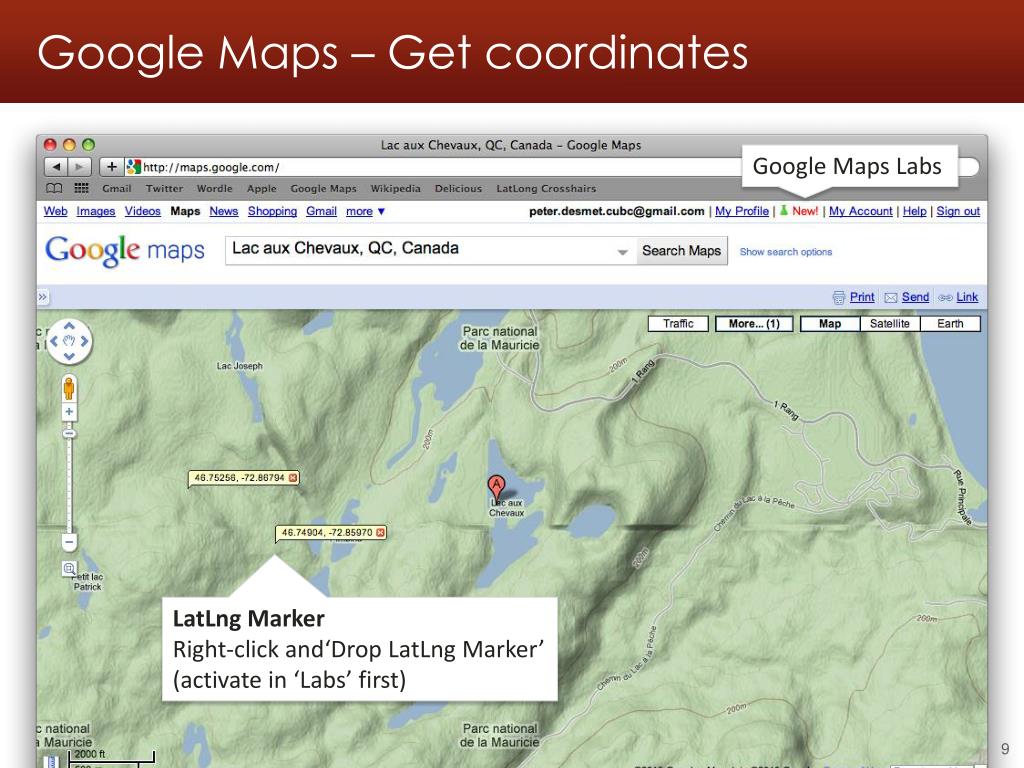Close the 46.74904, -72.85970 marker
Image resolution: width=1024 pixels, height=768 pixels.
pos(381,532)
